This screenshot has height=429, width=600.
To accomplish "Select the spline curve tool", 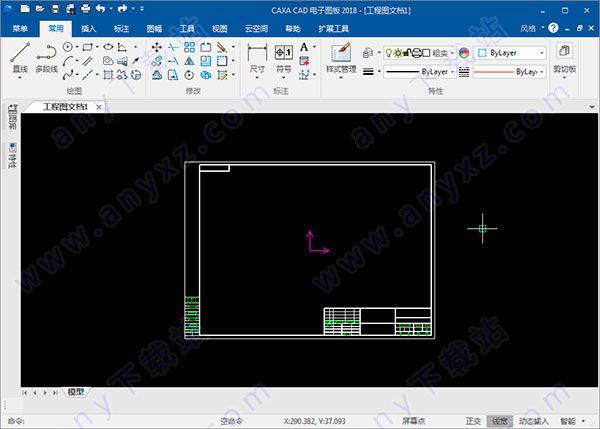I will (x=68, y=75).
